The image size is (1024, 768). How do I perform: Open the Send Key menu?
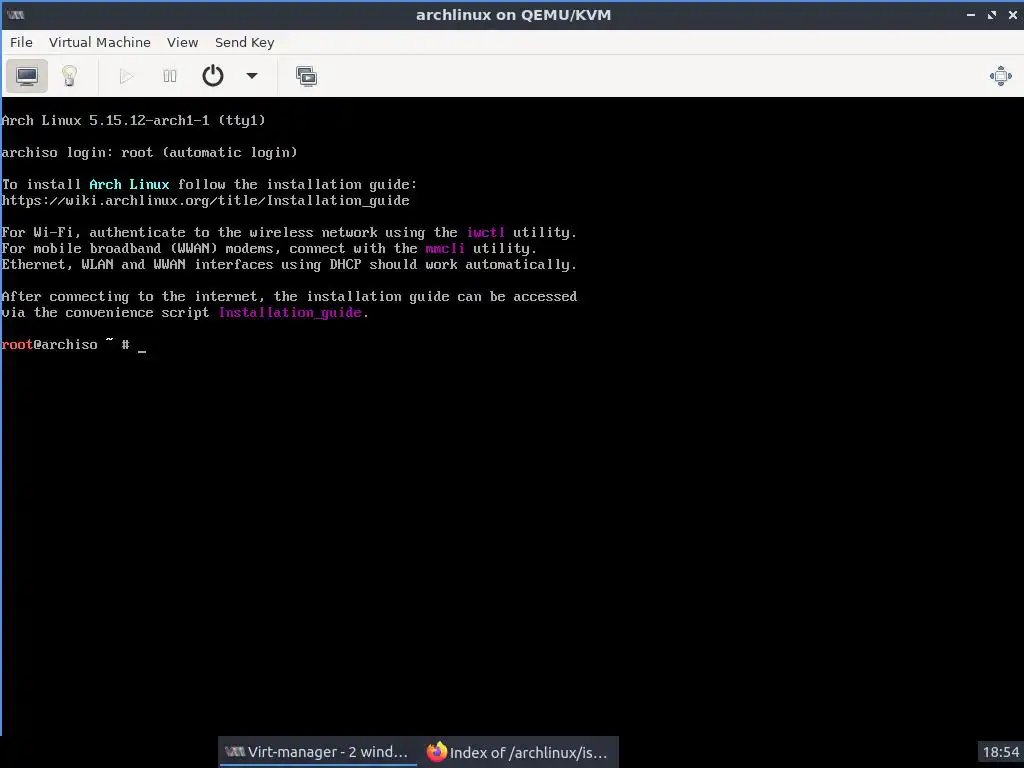pyautogui.click(x=244, y=42)
